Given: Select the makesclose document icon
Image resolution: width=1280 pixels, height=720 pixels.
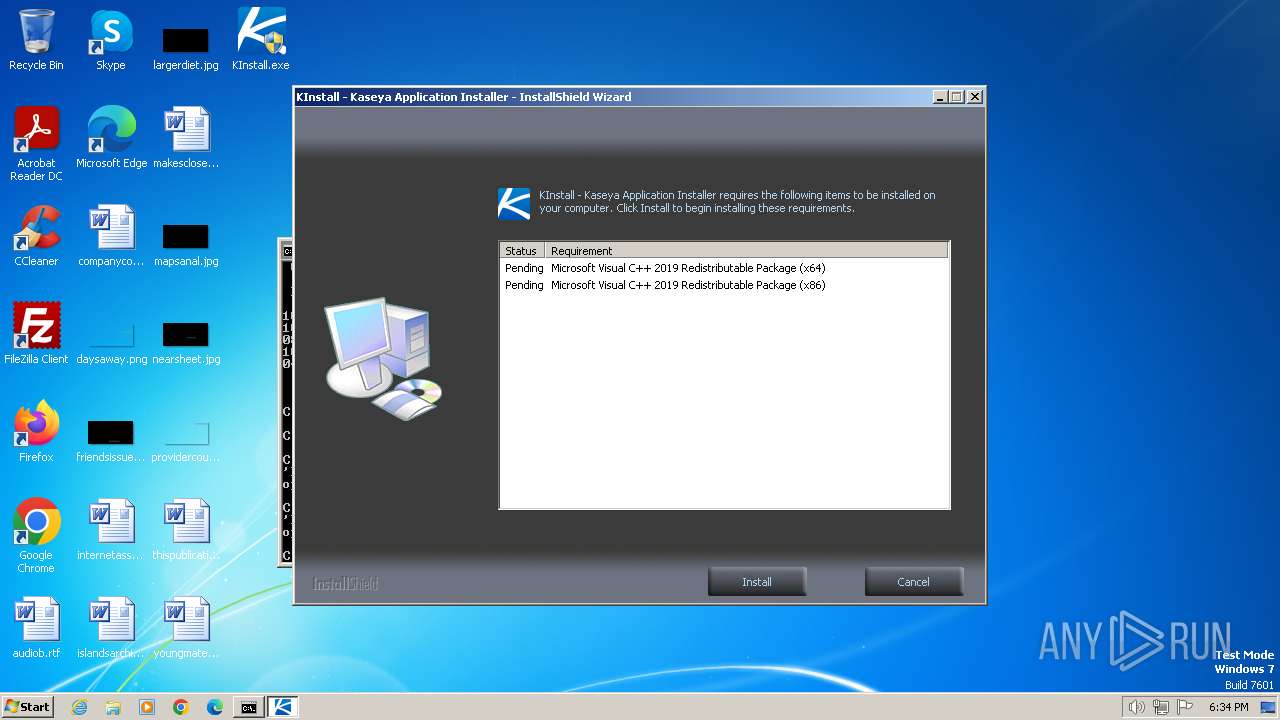Looking at the screenshot, I should pos(186,138).
